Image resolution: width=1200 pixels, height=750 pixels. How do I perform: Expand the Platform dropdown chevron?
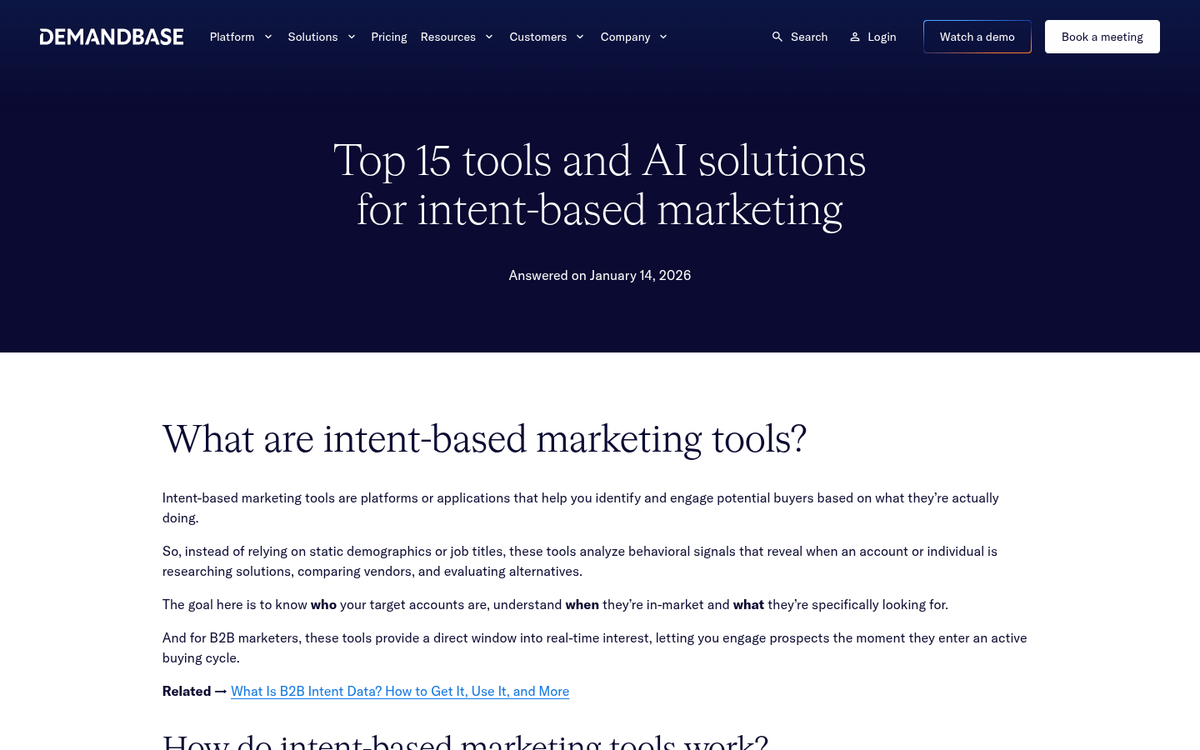pyautogui.click(x=268, y=37)
